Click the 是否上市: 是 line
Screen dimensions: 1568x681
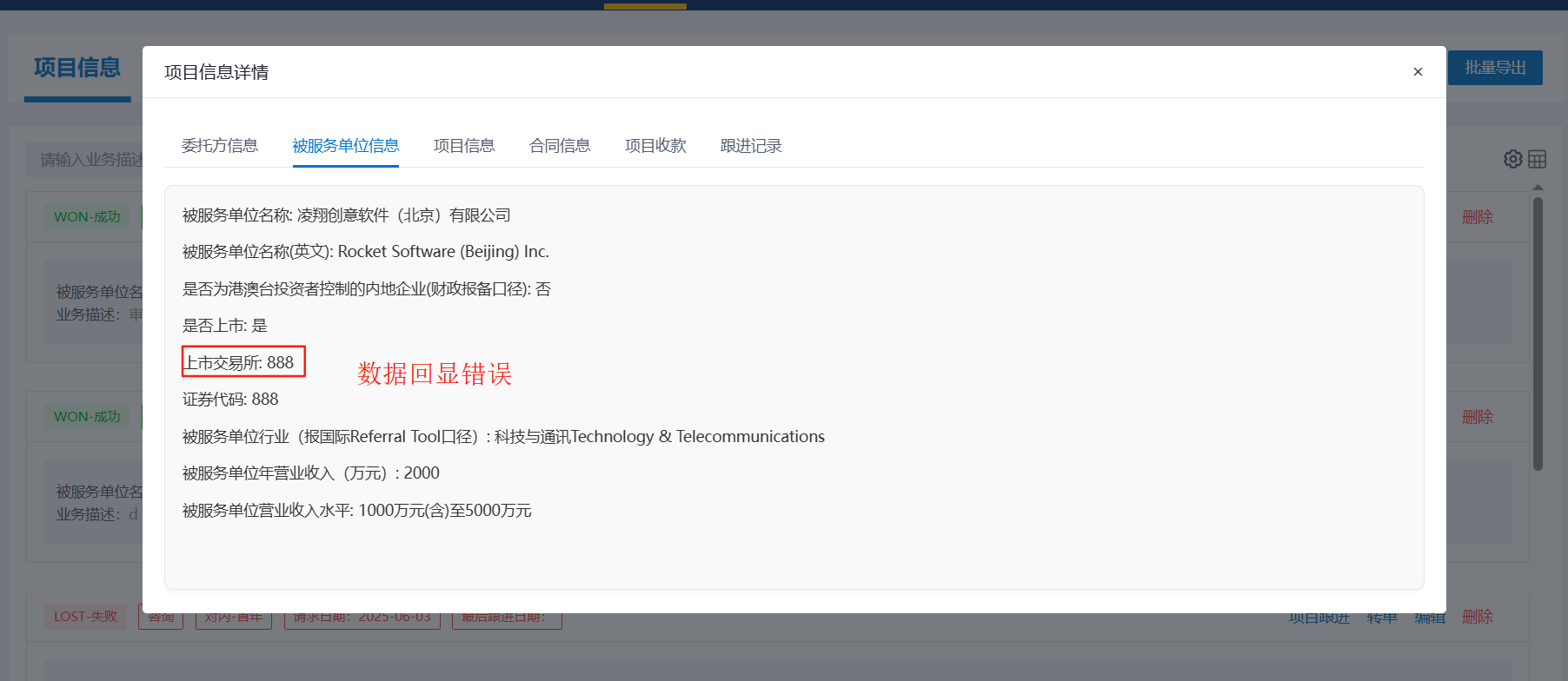pos(225,326)
